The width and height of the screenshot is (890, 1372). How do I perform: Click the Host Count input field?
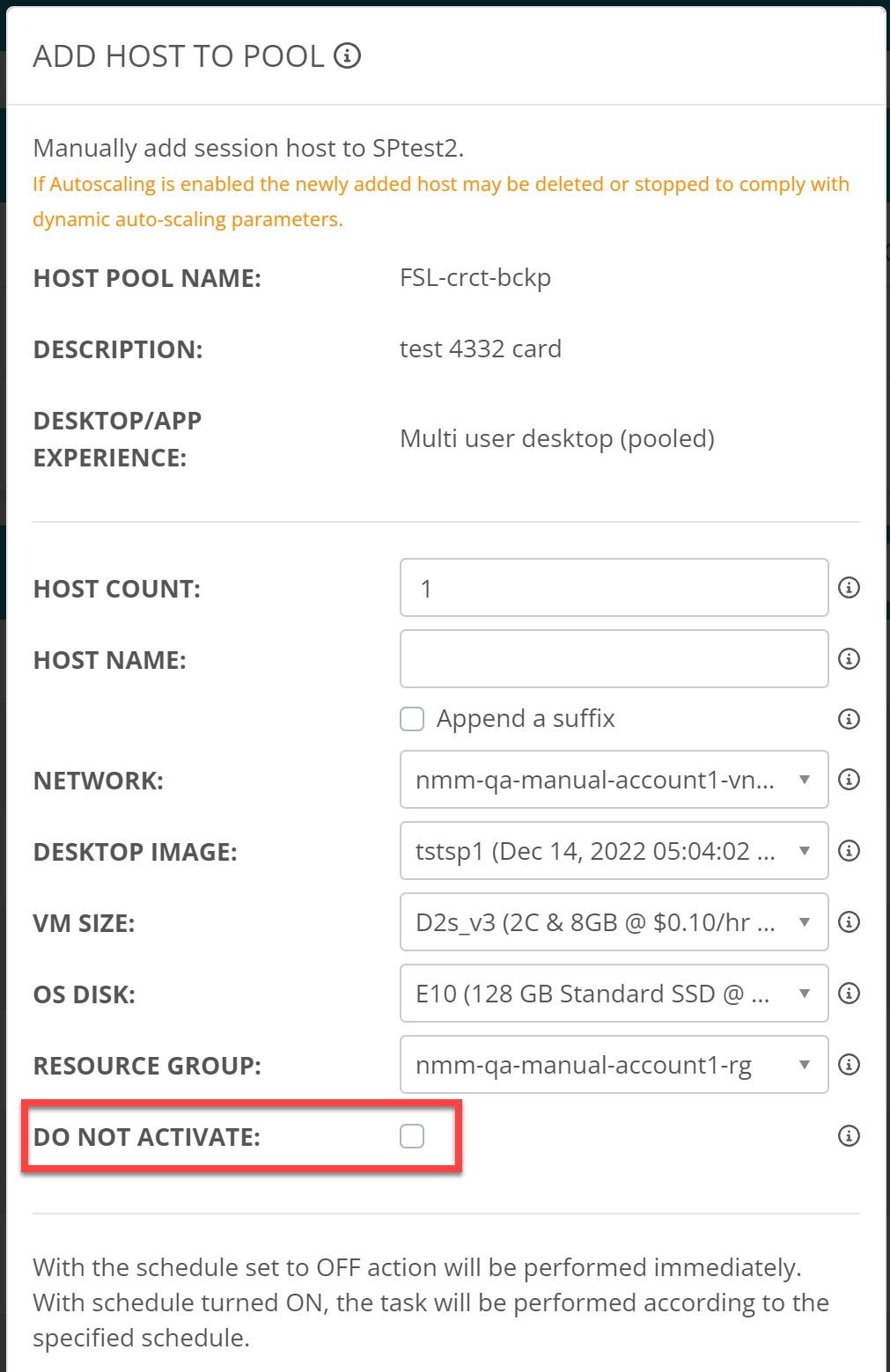614,588
